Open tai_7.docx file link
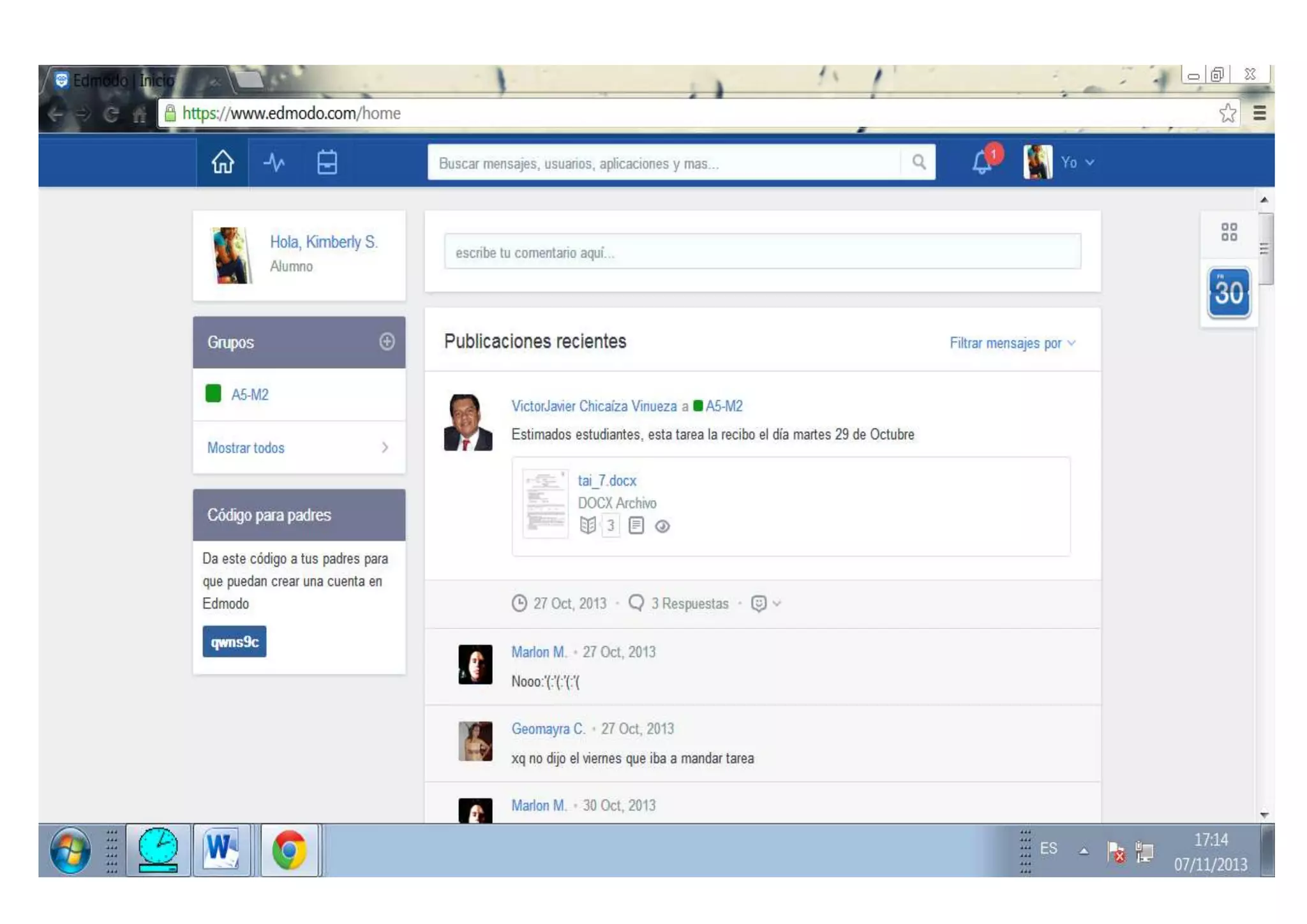 [606, 481]
